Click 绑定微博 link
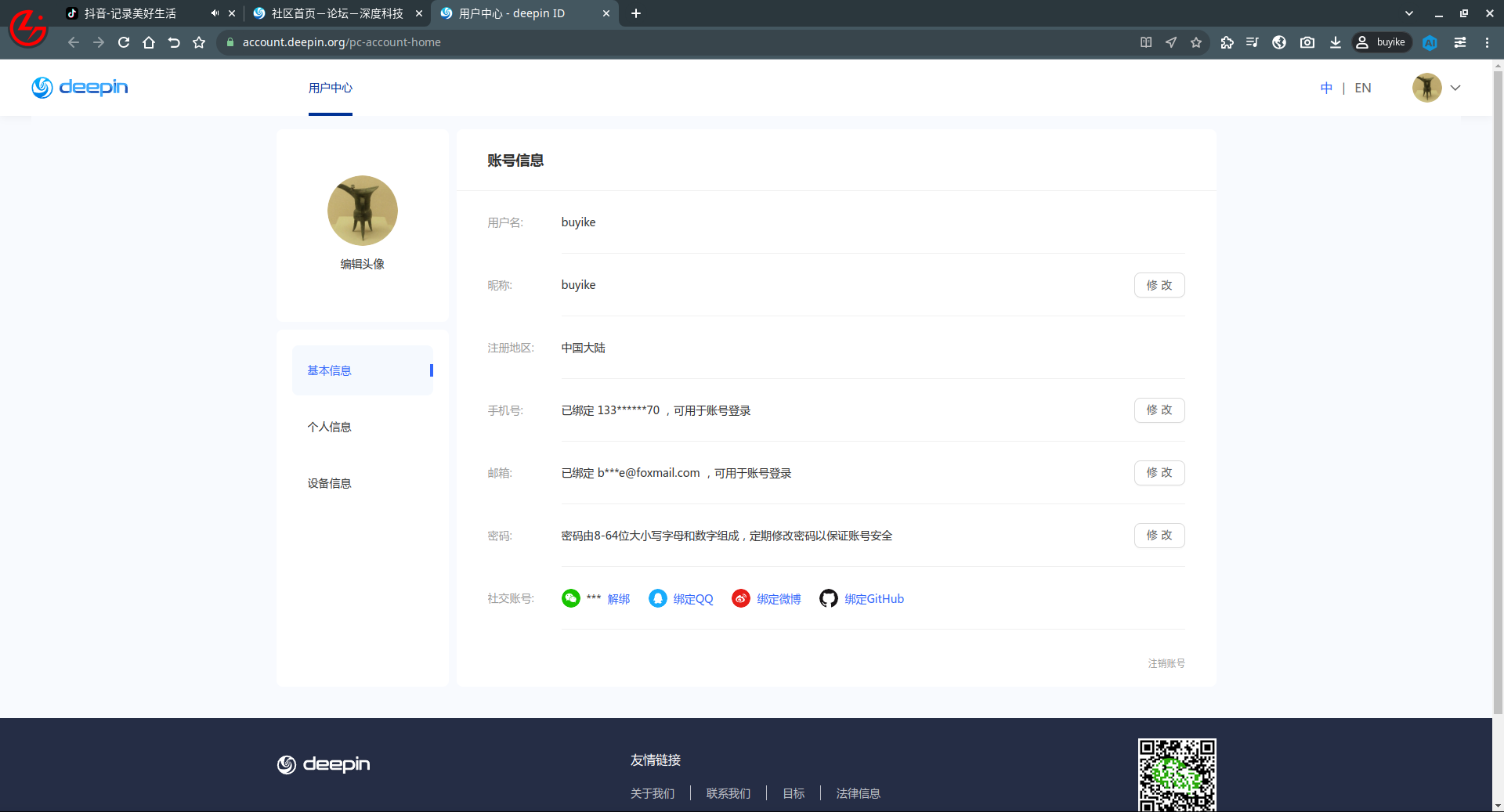 pyautogui.click(x=779, y=599)
